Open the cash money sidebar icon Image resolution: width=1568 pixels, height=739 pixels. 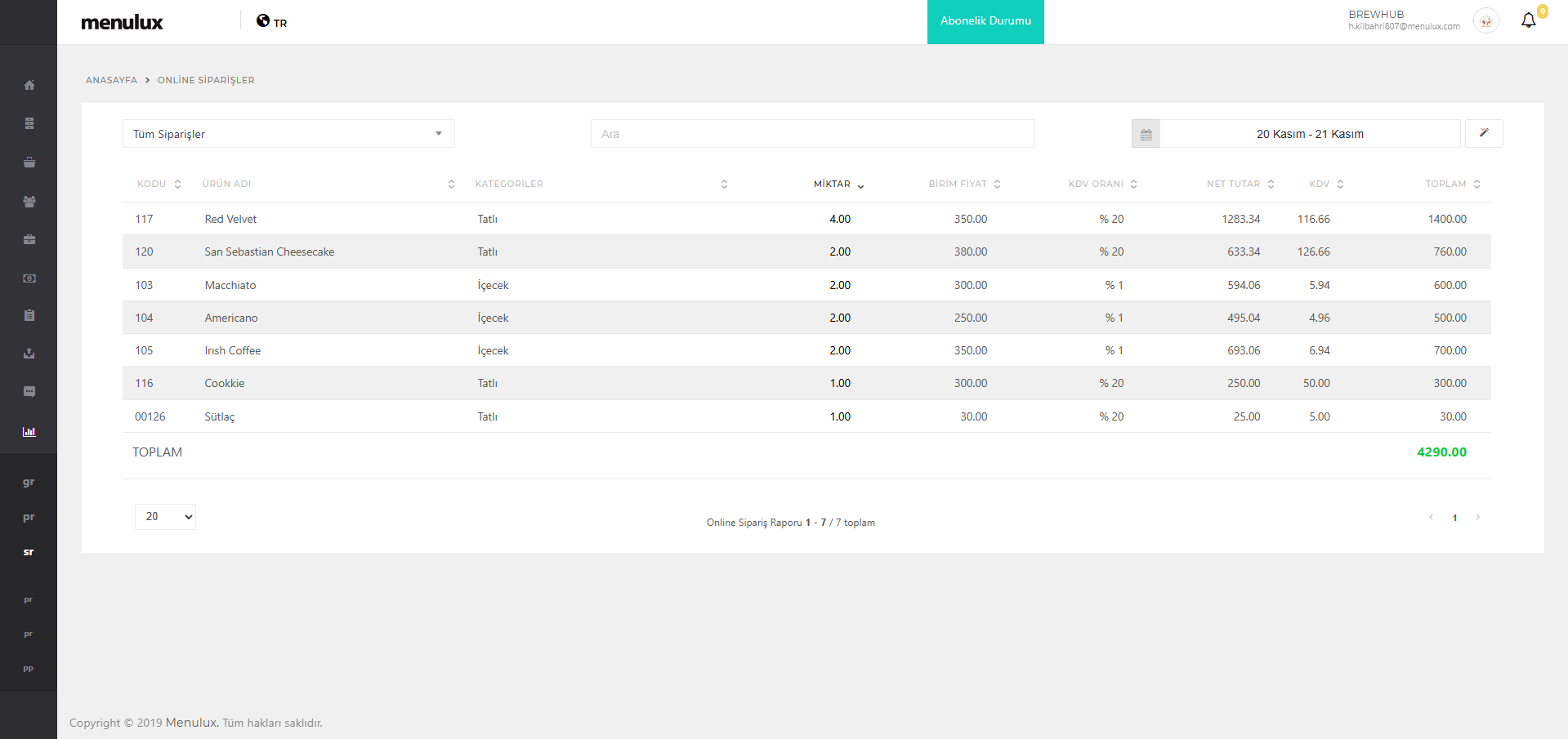click(x=29, y=278)
